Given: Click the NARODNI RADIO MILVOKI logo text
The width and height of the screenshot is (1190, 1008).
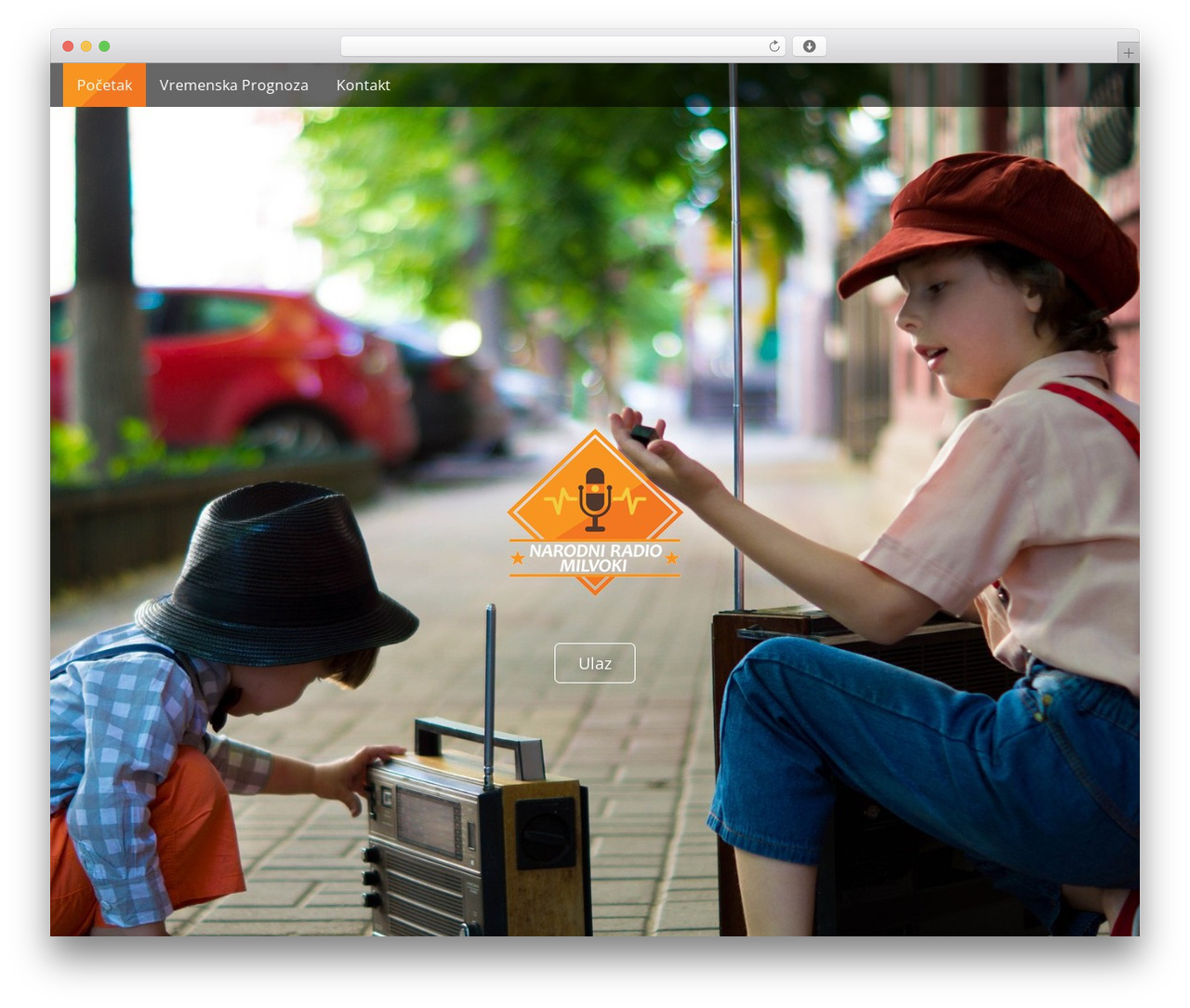Looking at the screenshot, I should tap(595, 558).
